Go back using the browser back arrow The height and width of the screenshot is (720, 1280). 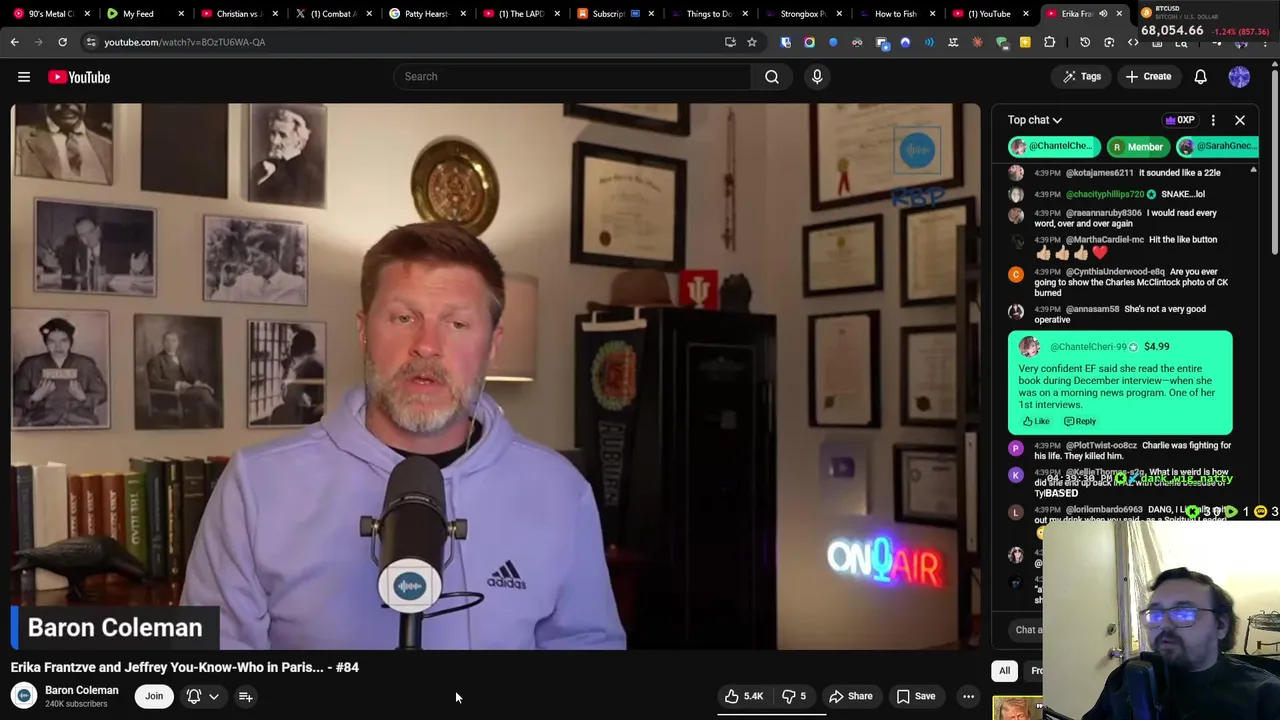(14, 42)
